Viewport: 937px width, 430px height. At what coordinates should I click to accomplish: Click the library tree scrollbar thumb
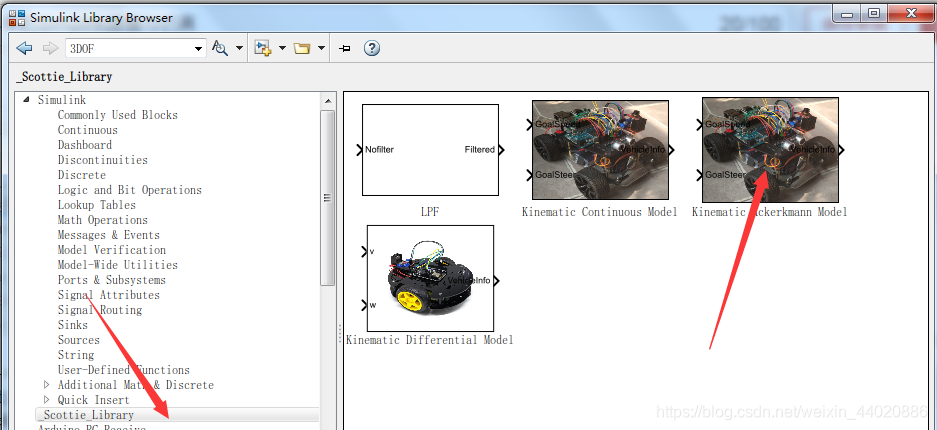click(327, 198)
